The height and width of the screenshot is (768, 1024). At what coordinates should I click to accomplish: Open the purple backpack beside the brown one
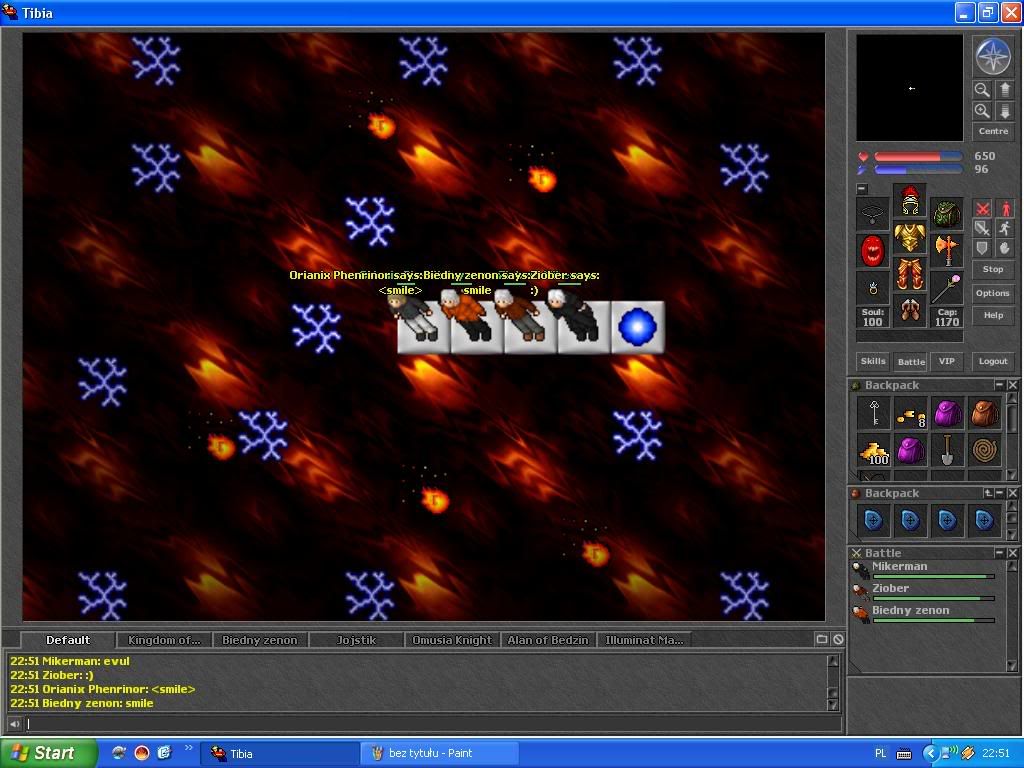click(948, 413)
